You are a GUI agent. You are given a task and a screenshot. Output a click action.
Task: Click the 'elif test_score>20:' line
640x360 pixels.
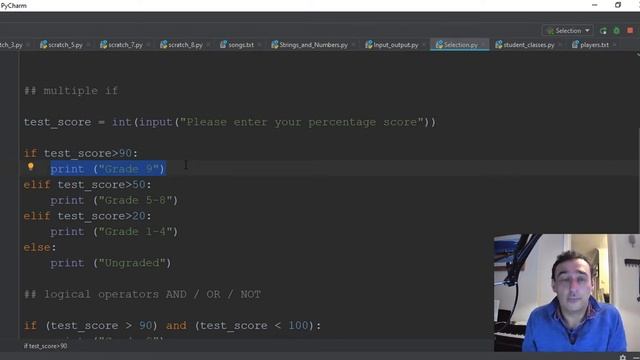click(87, 216)
